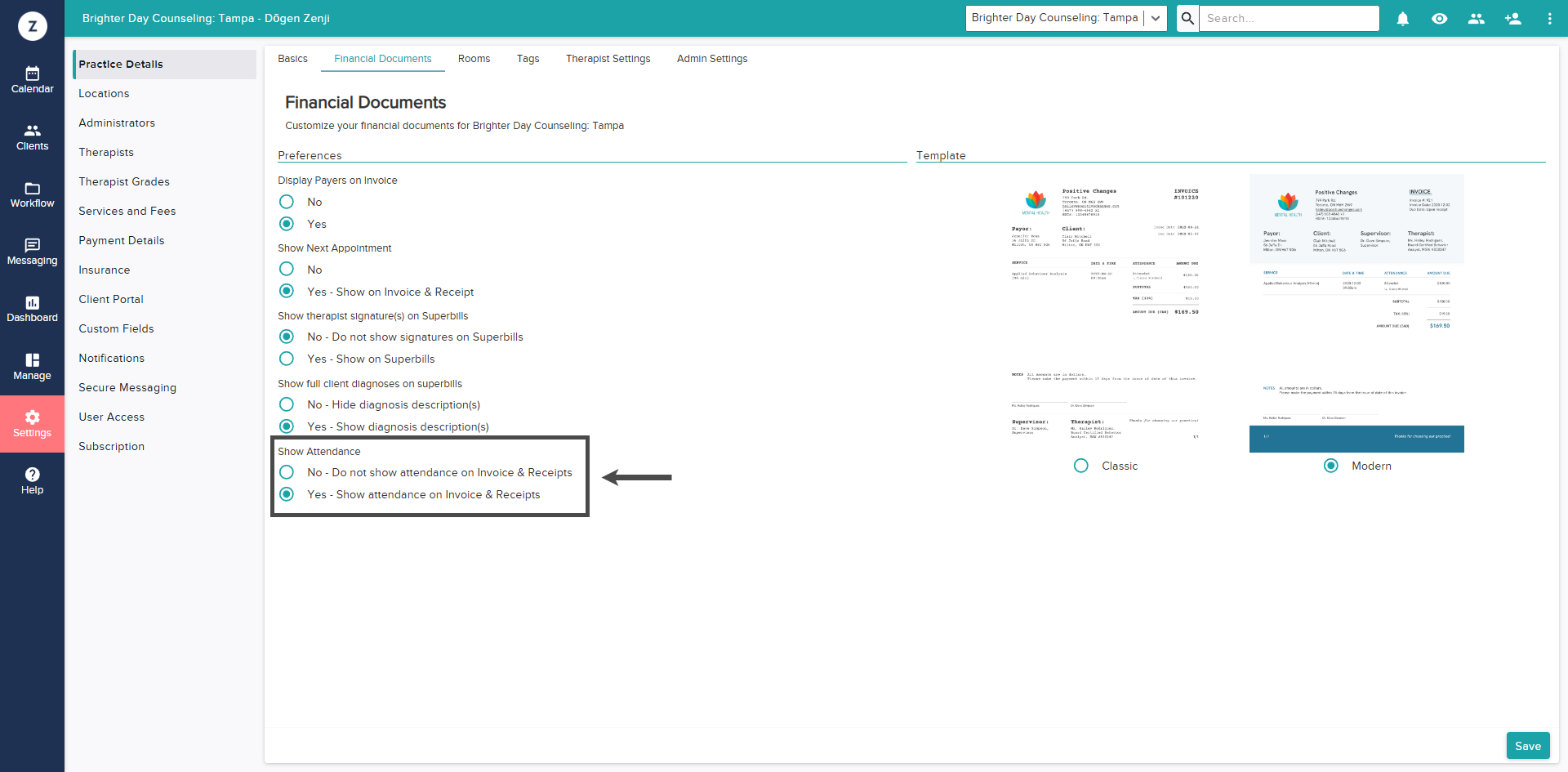
Task: Click the Classic invoice template preview
Action: (x=1105, y=313)
